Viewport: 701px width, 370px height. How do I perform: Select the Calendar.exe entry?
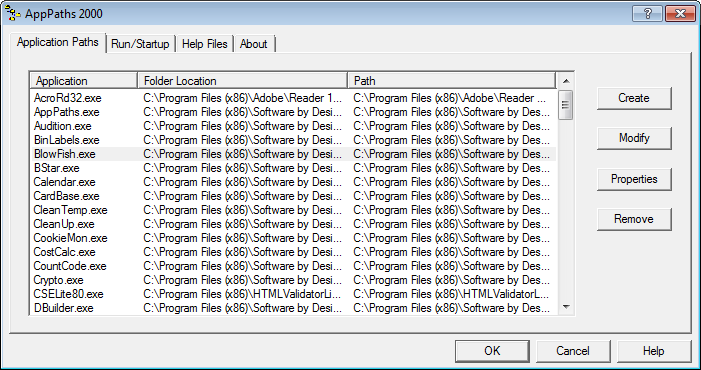pyautogui.click(x=293, y=182)
